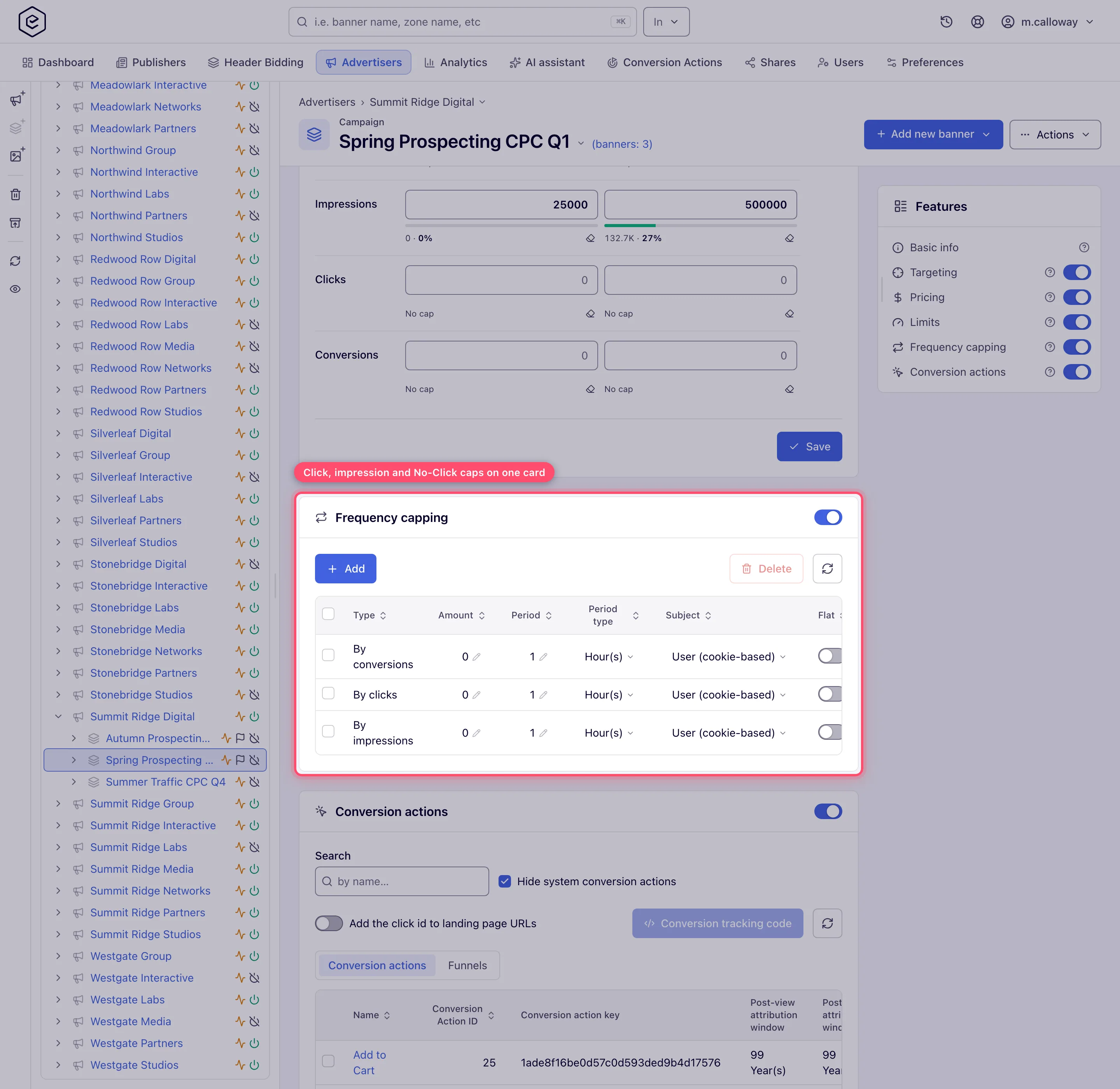Image resolution: width=1120 pixels, height=1089 pixels.
Task: Check the By conversions row checkbox
Action: pyautogui.click(x=328, y=655)
